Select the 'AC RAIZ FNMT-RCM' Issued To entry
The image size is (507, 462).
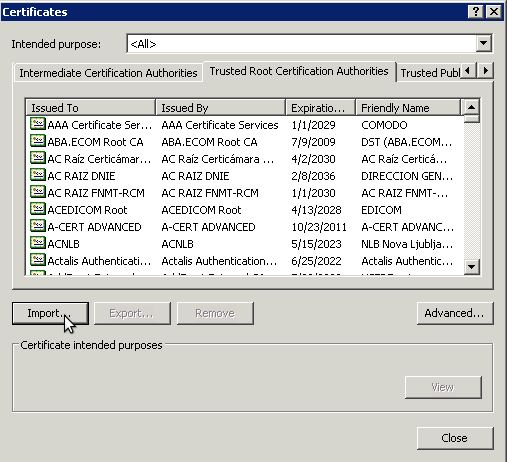[x=96, y=193]
